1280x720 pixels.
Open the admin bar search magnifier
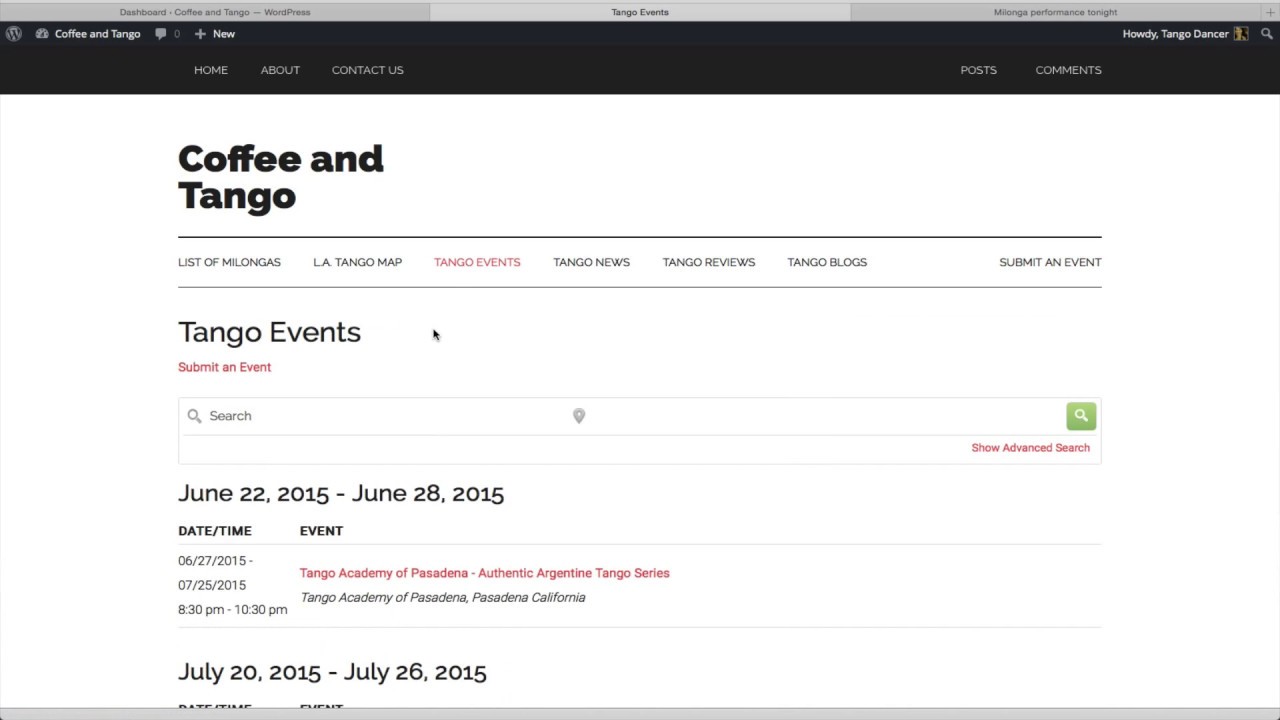point(1266,34)
